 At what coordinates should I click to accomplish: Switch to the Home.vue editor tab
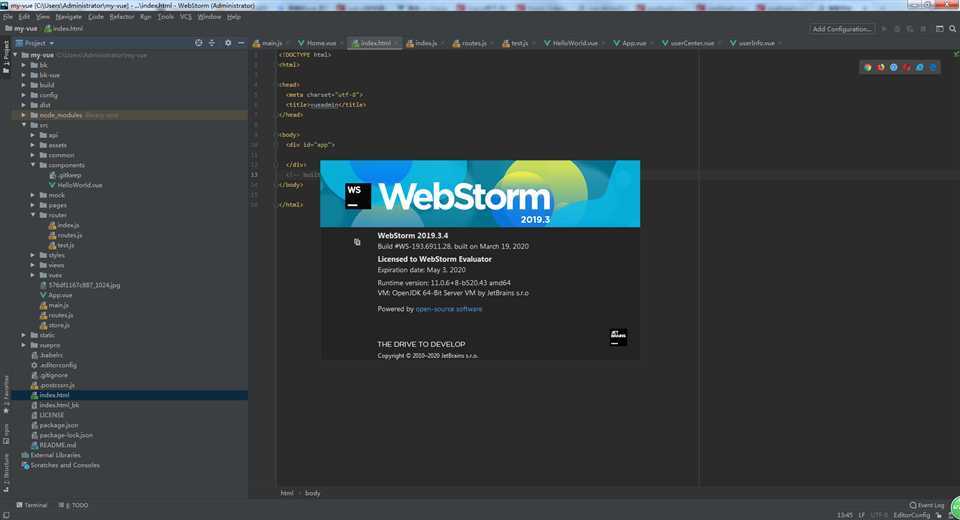[x=317, y=43]
